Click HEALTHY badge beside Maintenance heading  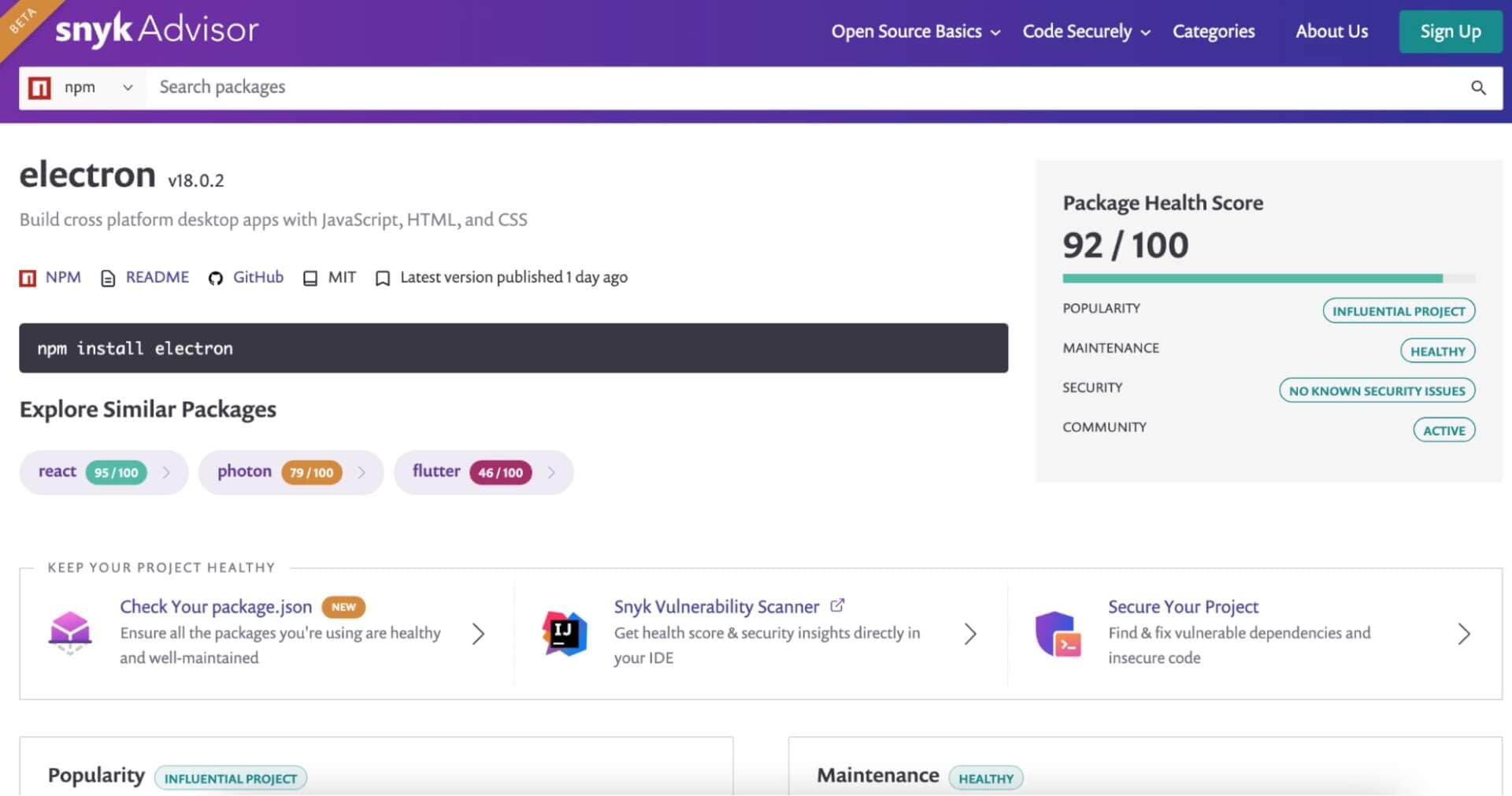(986, 779)
